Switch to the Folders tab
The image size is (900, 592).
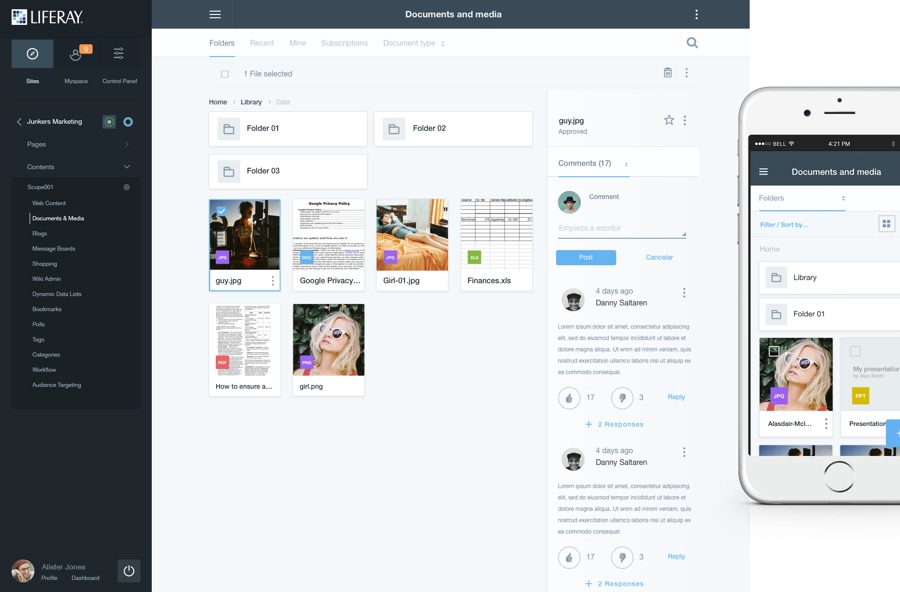click(222, 43)
